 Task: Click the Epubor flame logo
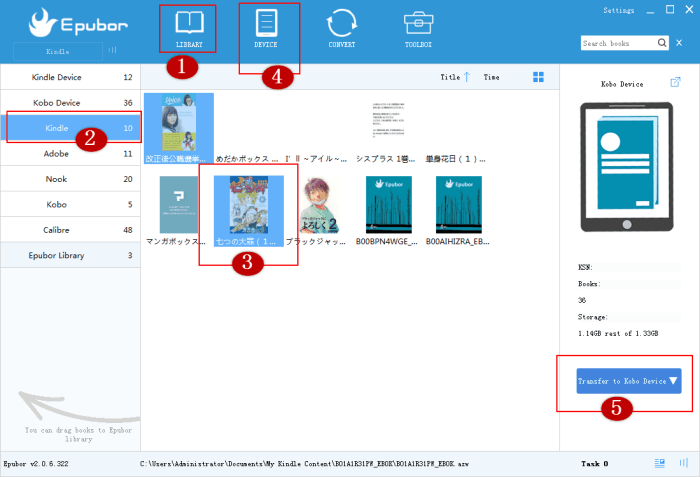click(x=42, y=23)
